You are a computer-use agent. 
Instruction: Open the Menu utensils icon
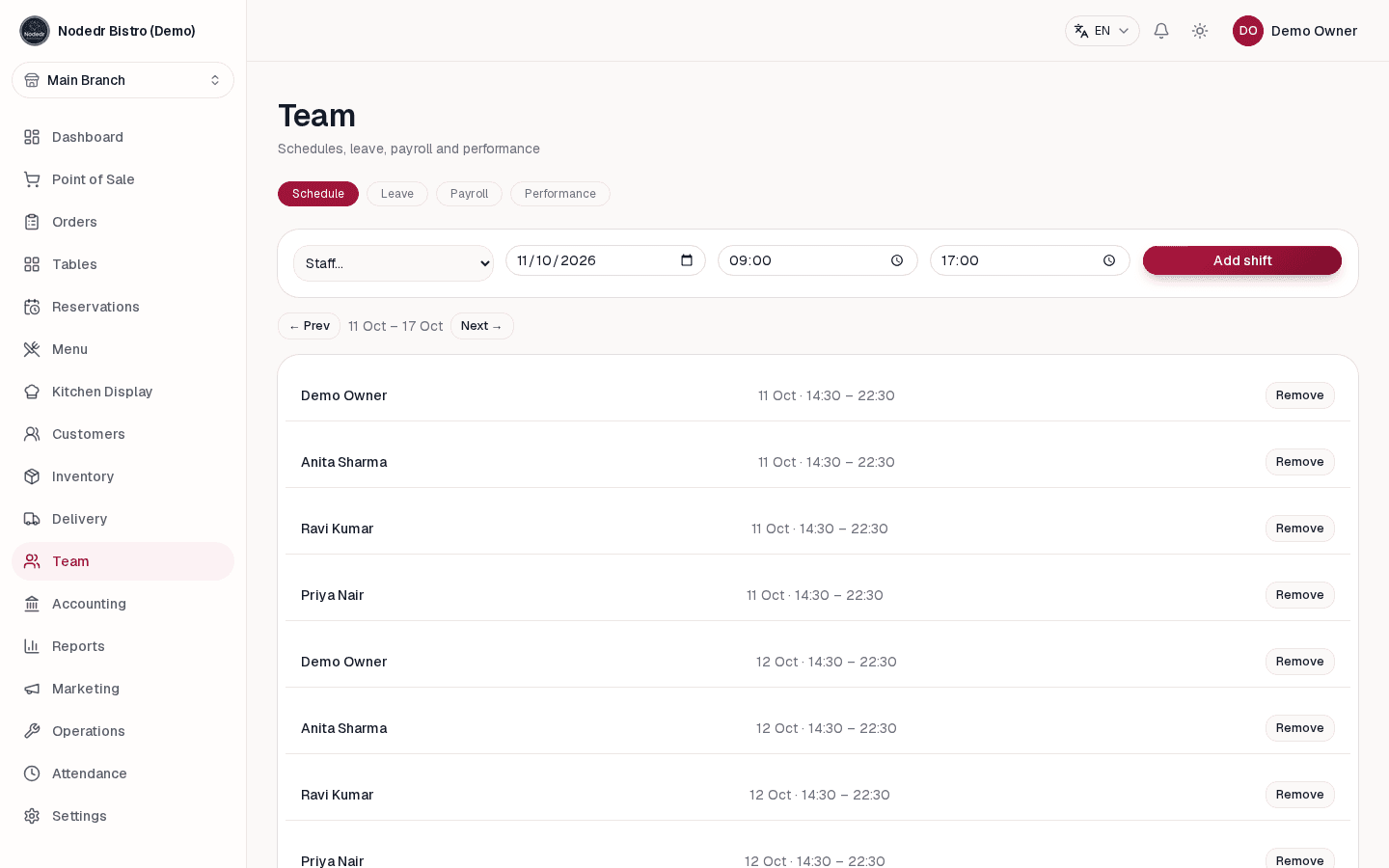pos(32,349)
